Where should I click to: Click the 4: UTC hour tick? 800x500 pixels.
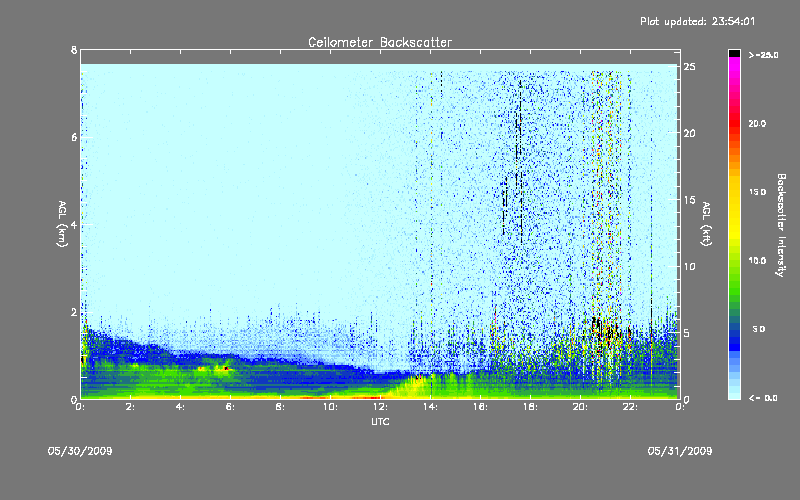(181, 407)
